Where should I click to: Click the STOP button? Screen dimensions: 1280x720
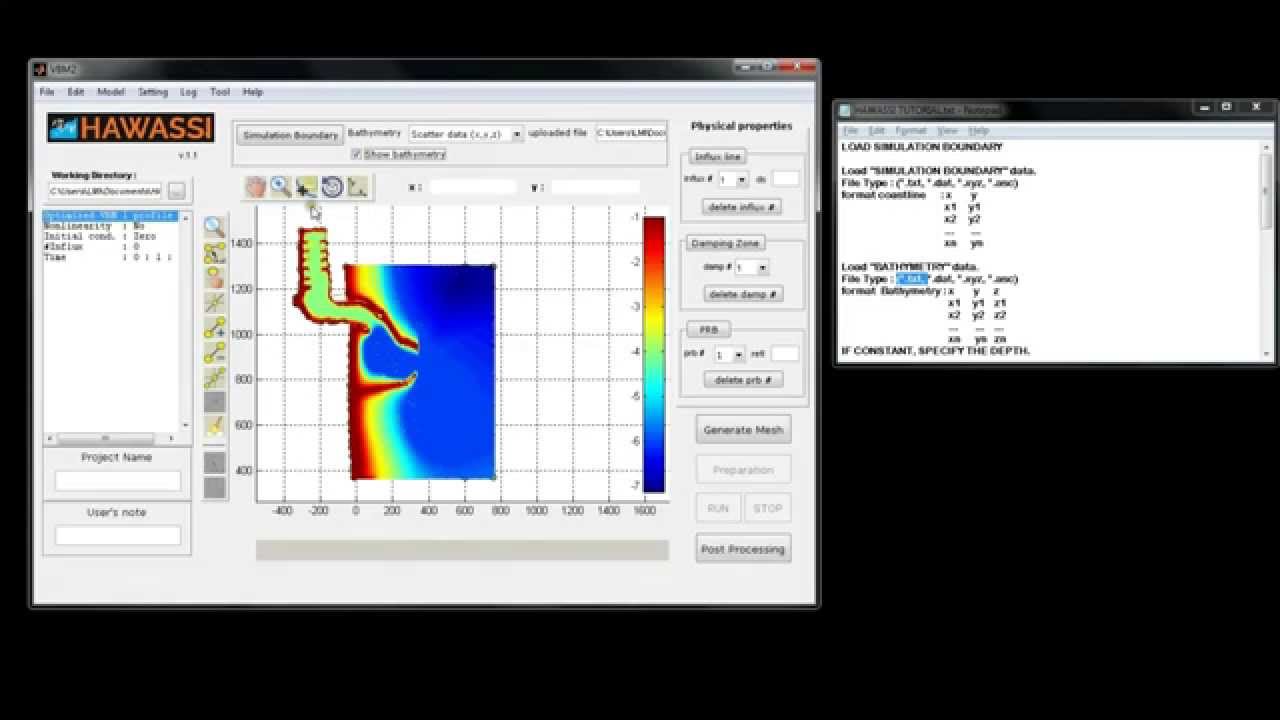coord(768,508)
